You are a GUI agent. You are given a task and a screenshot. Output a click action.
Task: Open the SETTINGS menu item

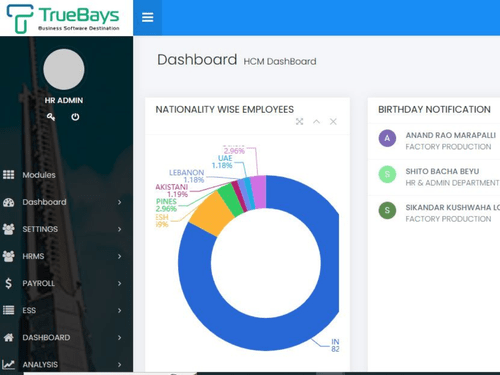(40, 229)
